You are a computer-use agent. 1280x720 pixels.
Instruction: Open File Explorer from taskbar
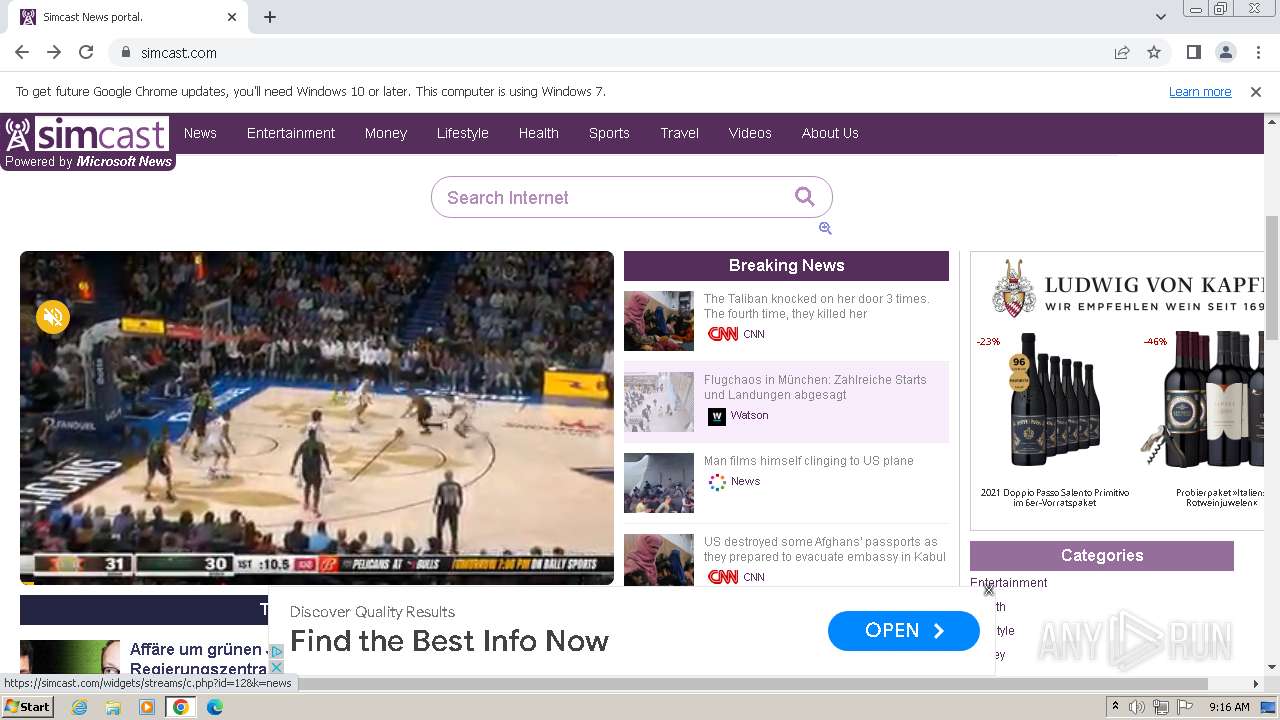[113, 707]
